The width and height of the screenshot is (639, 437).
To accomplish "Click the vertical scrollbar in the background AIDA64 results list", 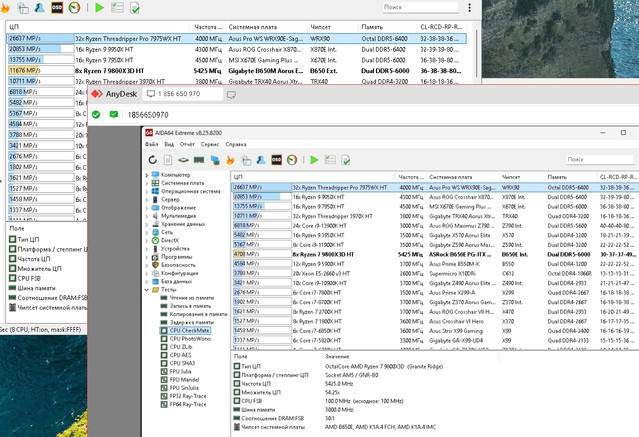I will [476, 53].
